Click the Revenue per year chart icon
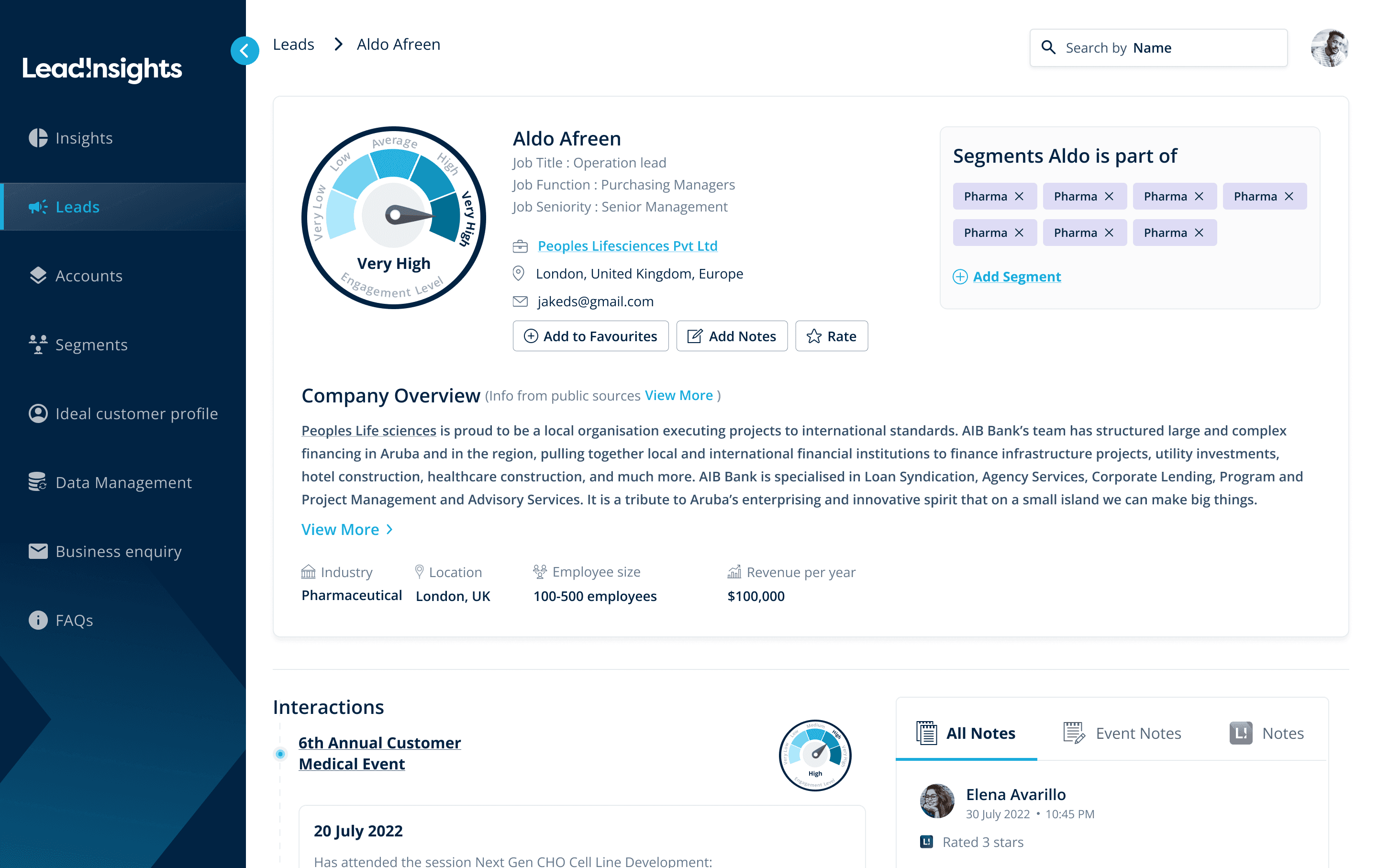This screenshot has width=1378, height=868. coord(734,572)
